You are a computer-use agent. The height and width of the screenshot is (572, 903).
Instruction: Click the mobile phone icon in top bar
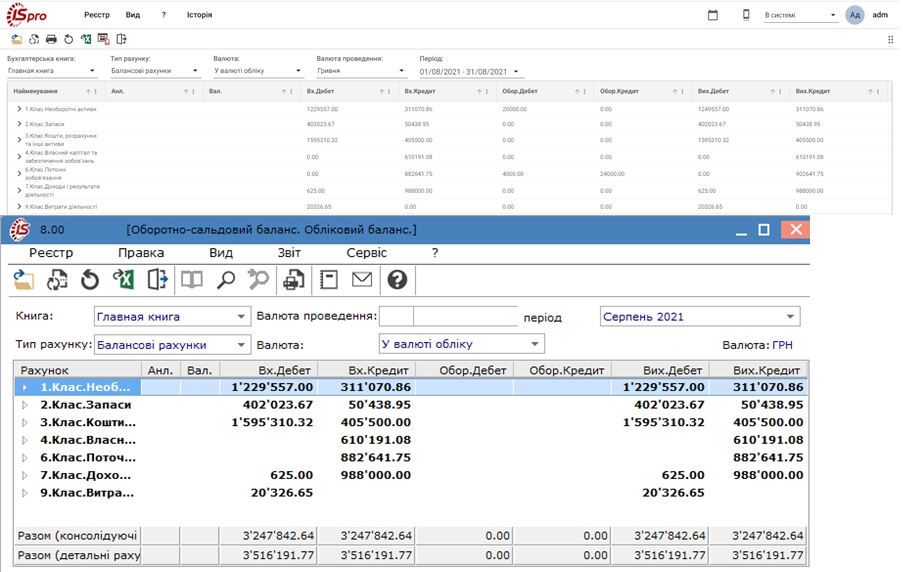pyautogui.click(x=746, y=15)
